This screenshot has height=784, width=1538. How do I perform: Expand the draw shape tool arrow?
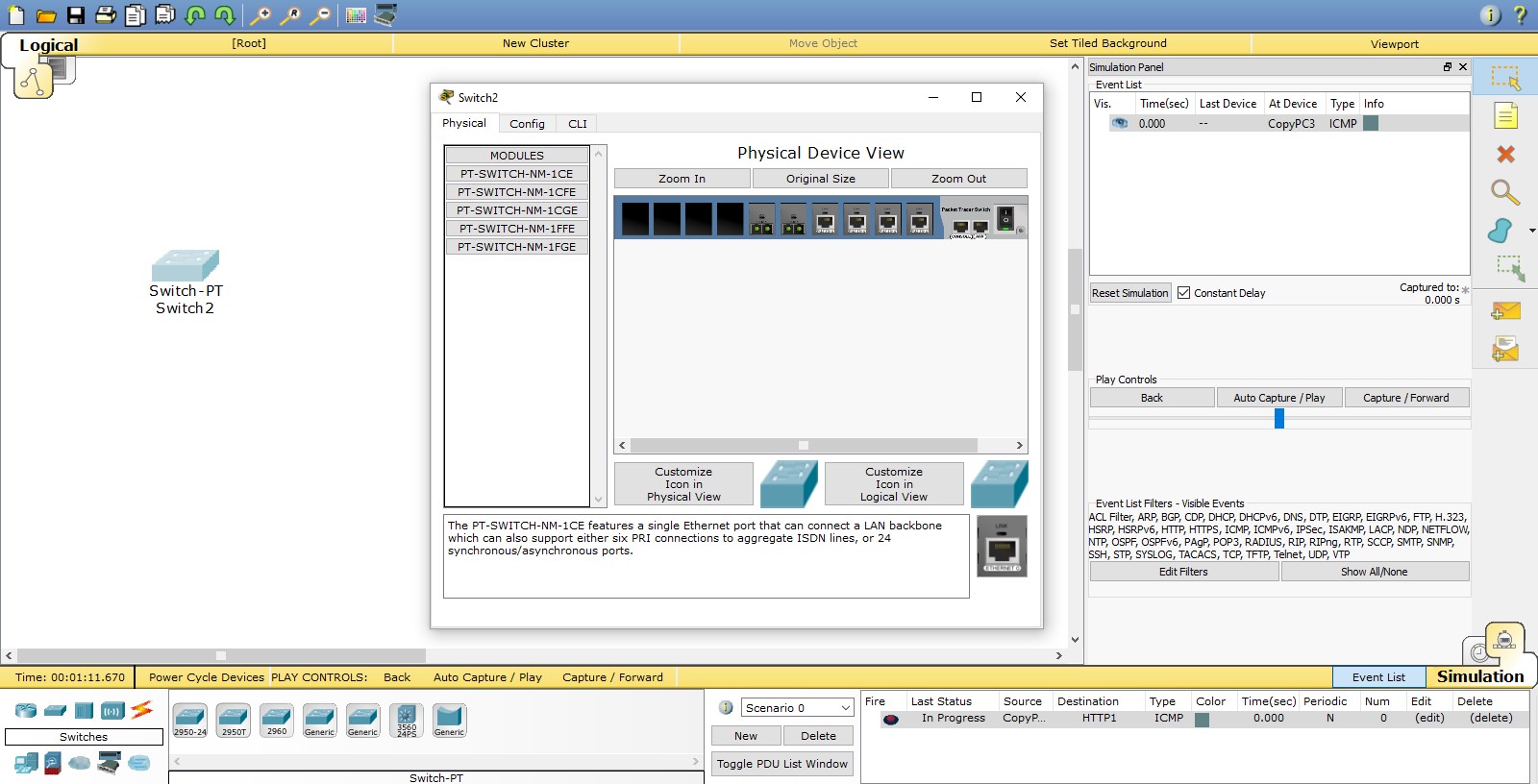(1531, 231)
